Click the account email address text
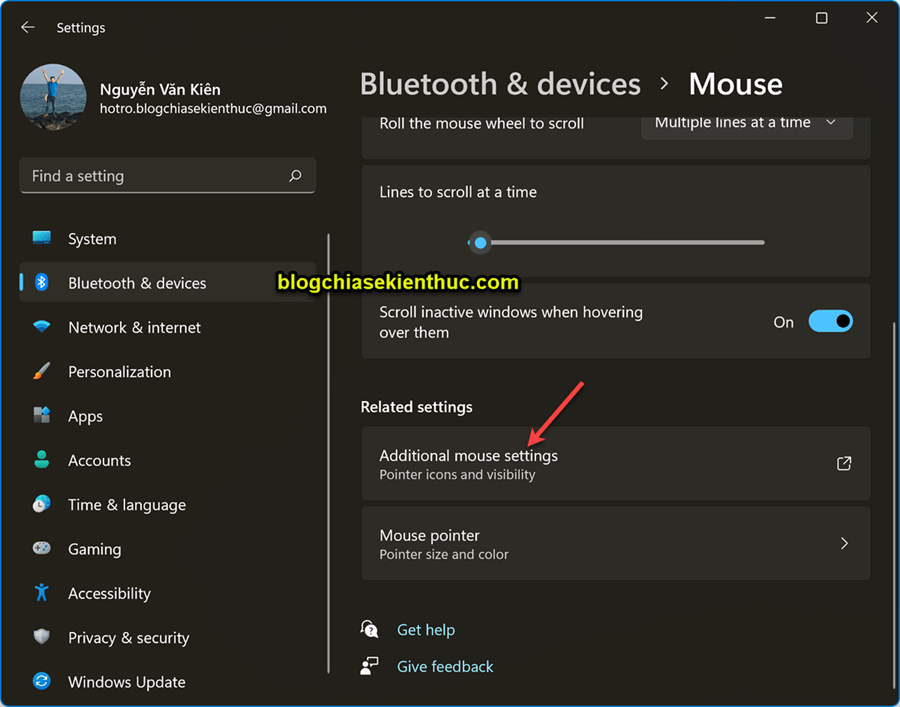Image resolution: width=900 pixels, height=707 pixels. [213, 108]
